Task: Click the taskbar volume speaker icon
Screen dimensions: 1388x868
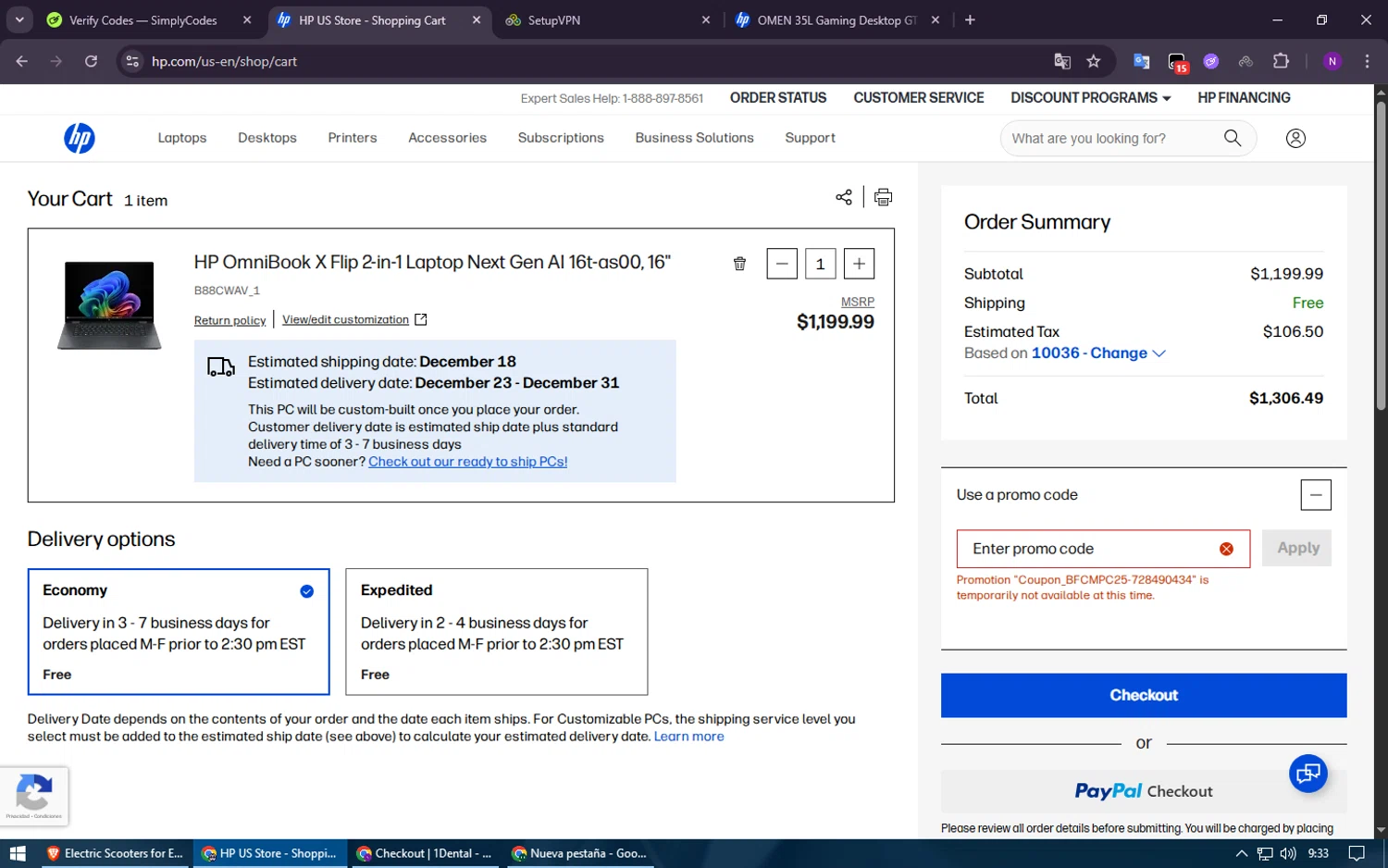Action: click(x=1288, y=853)
